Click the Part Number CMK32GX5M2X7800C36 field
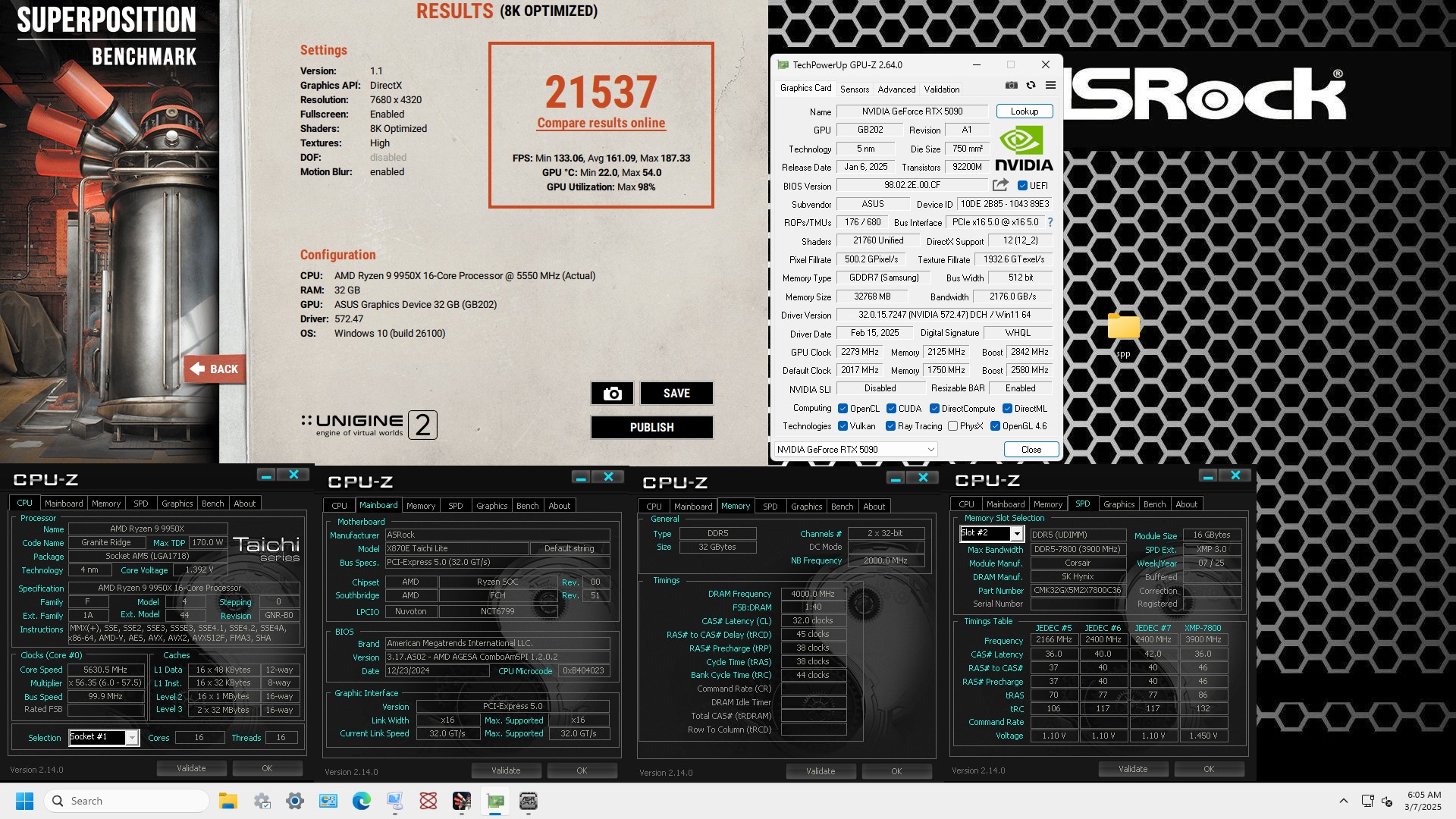This screenshot has height=819, width=1456. tap(1077, 591)
